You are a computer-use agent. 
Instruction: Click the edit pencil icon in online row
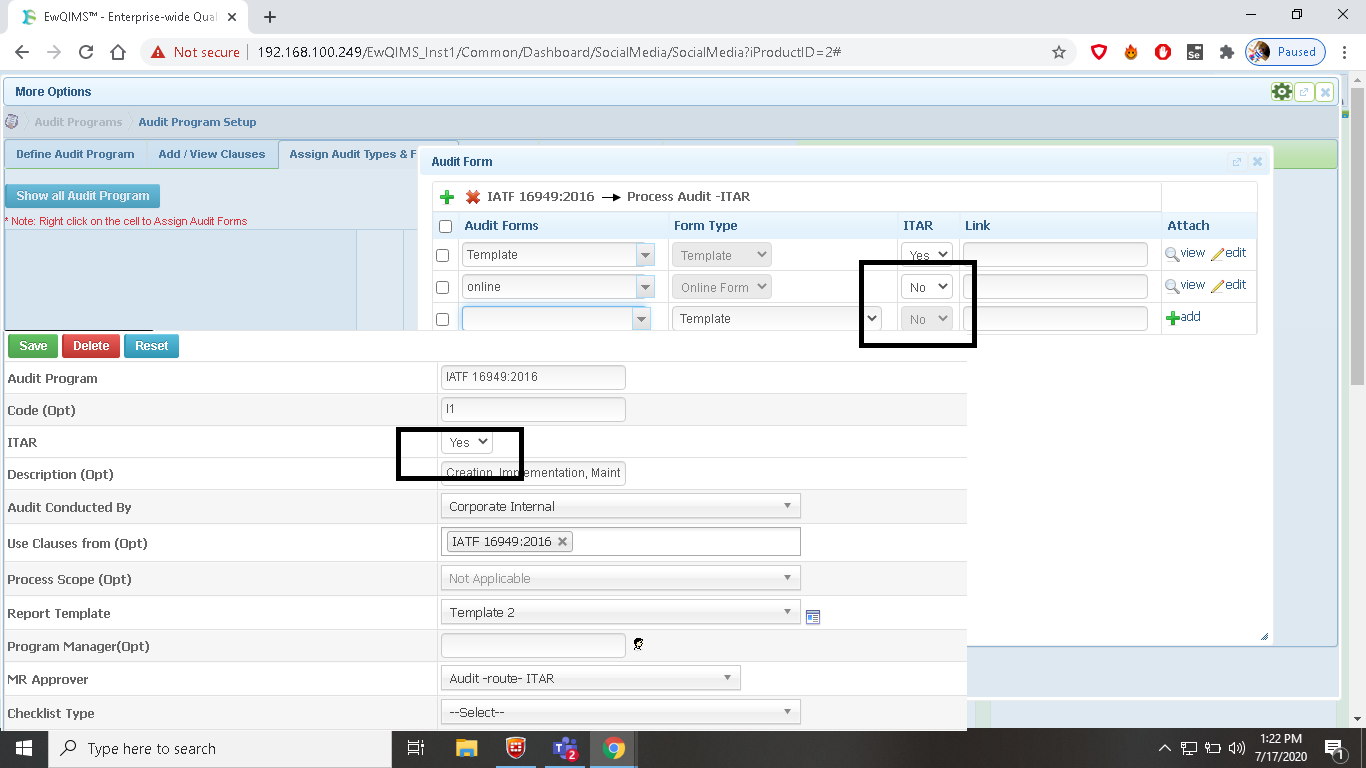[x=1217, y=286]
